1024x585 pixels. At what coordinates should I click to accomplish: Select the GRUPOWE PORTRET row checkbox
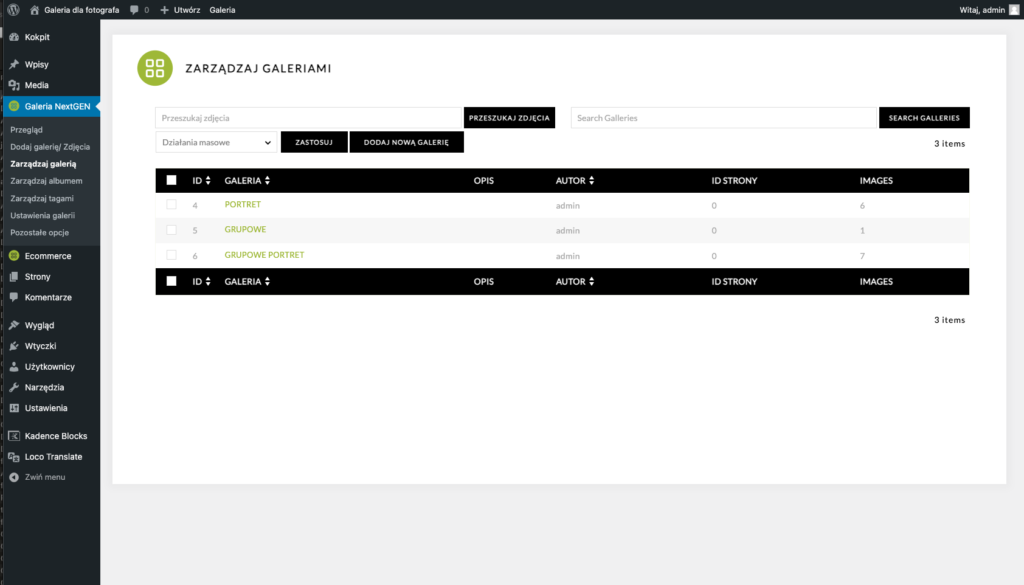pyautogui.click(x=171, y=255)
